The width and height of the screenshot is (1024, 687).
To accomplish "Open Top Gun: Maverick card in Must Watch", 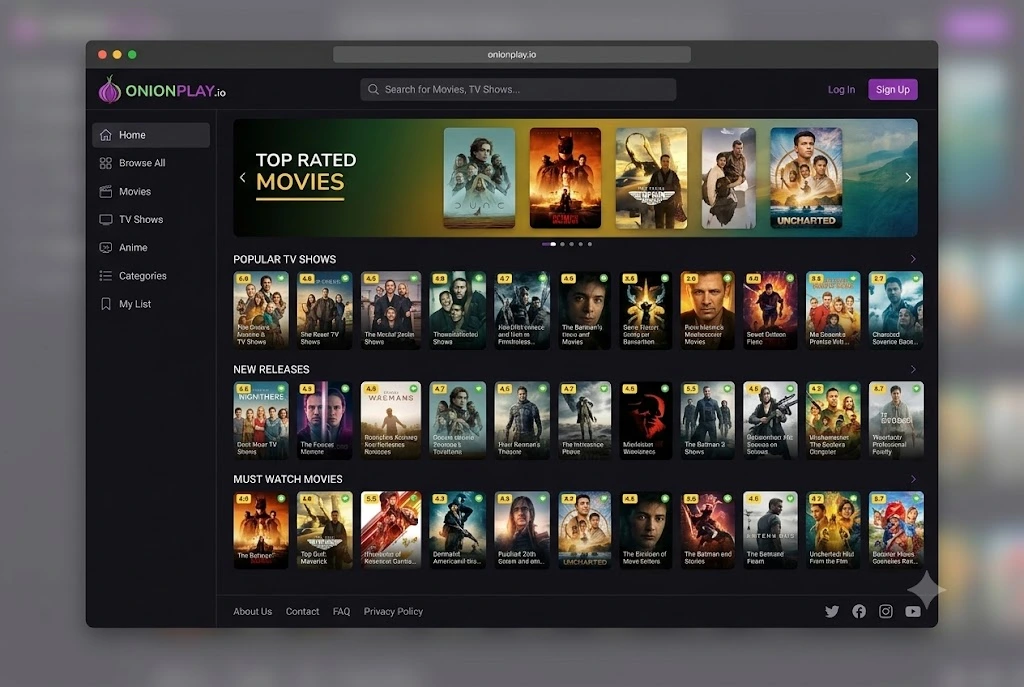I will tap(325, 530).
